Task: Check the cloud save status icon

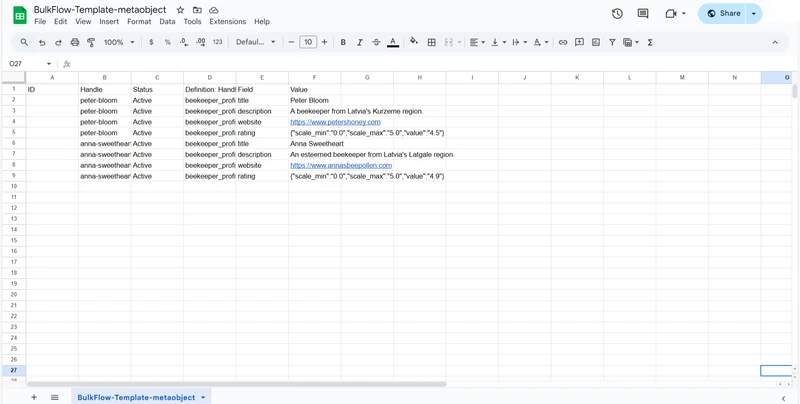Action: click(214, 10)
